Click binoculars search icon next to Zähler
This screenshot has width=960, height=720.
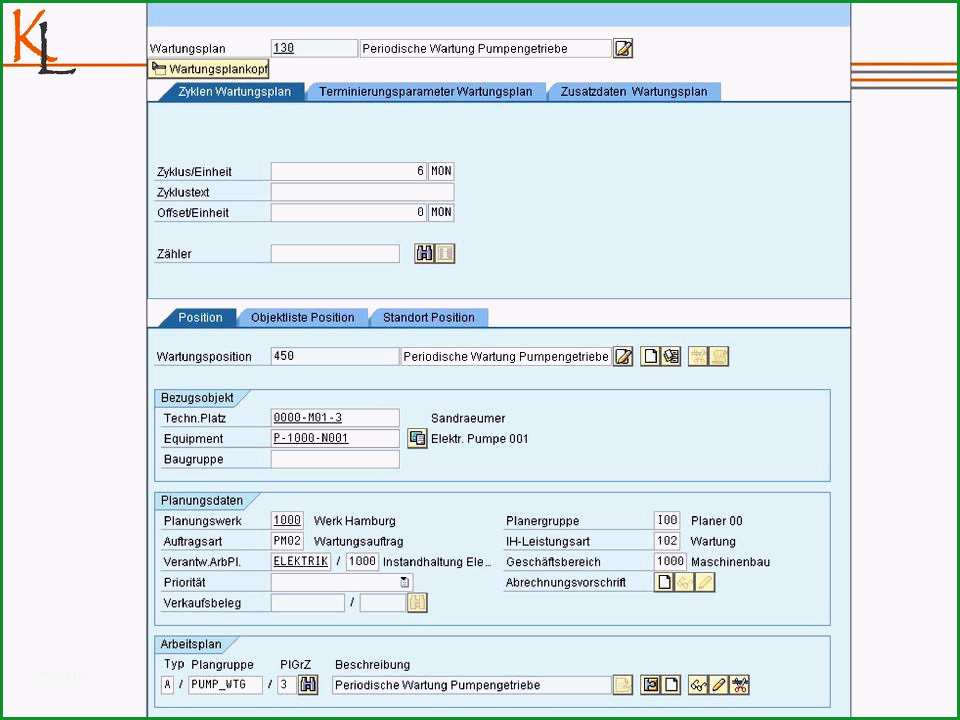424,253
